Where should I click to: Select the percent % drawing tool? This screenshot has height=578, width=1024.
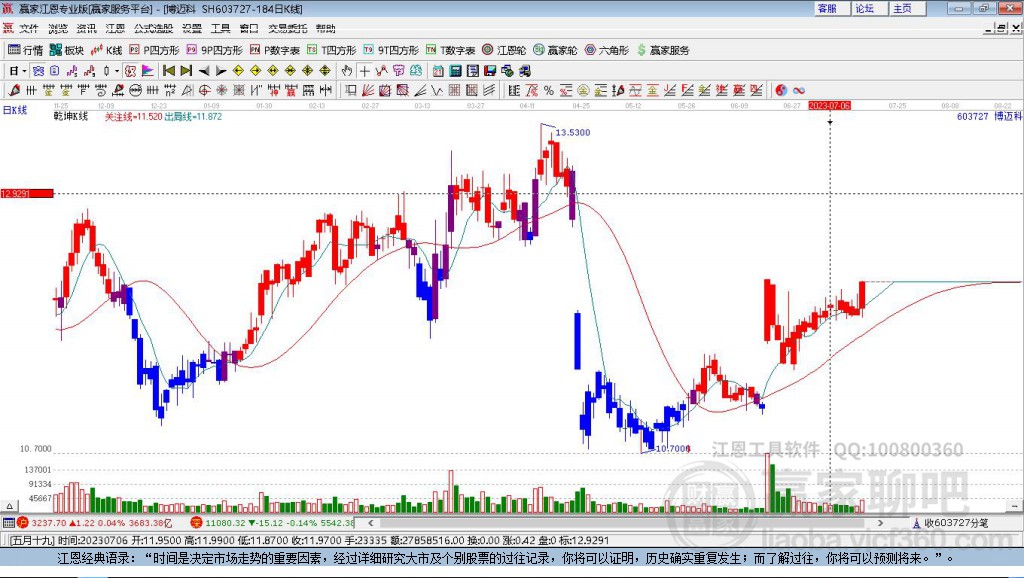click(x=549, y=90)
